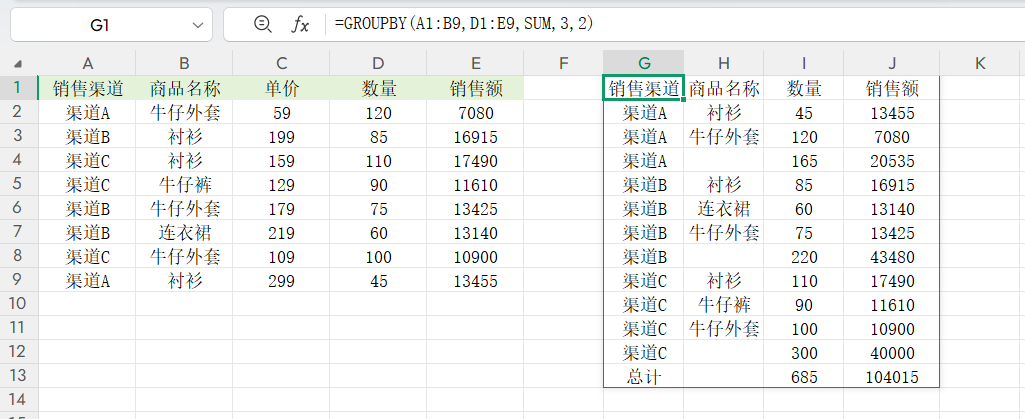Click the 牛仔裤 cell in column H
The width and height of the screenshot is (1025, 419).
click(724, 304)
